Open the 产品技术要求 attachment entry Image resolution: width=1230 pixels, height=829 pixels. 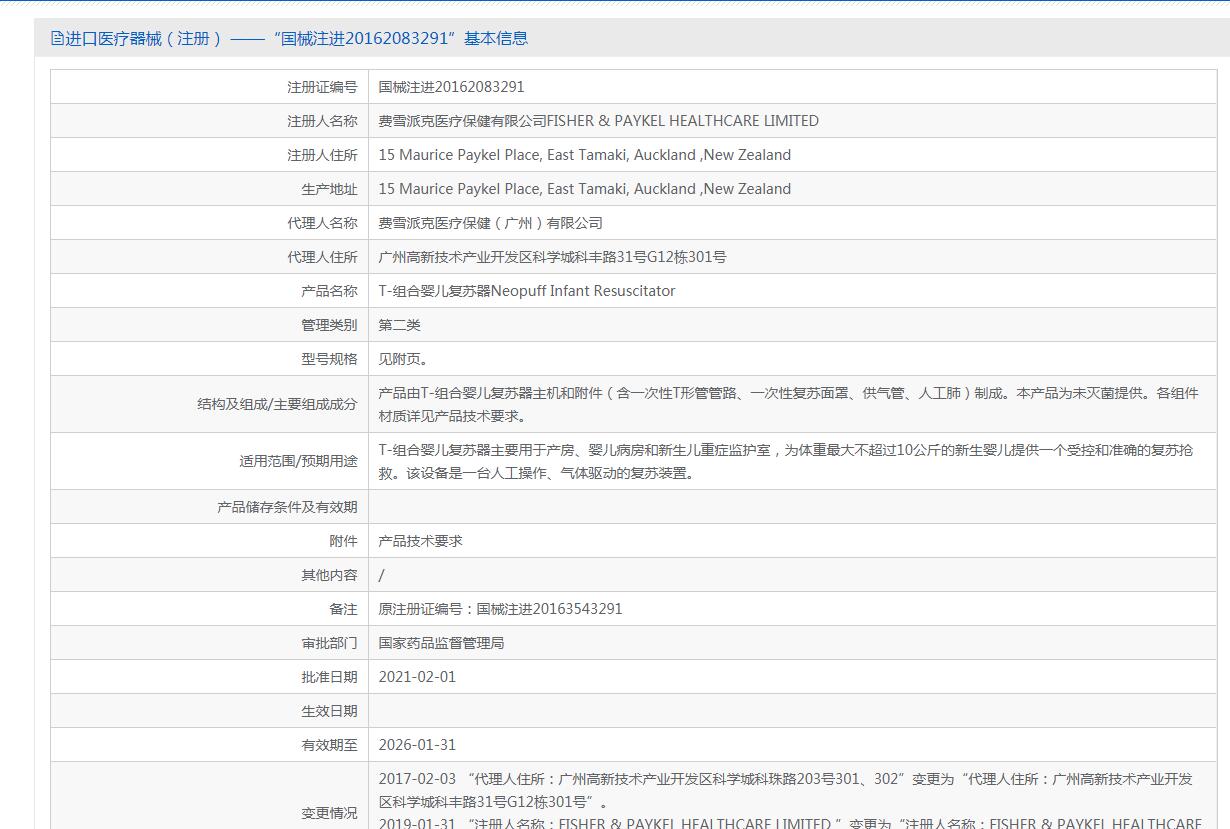(x=420, y=541)
